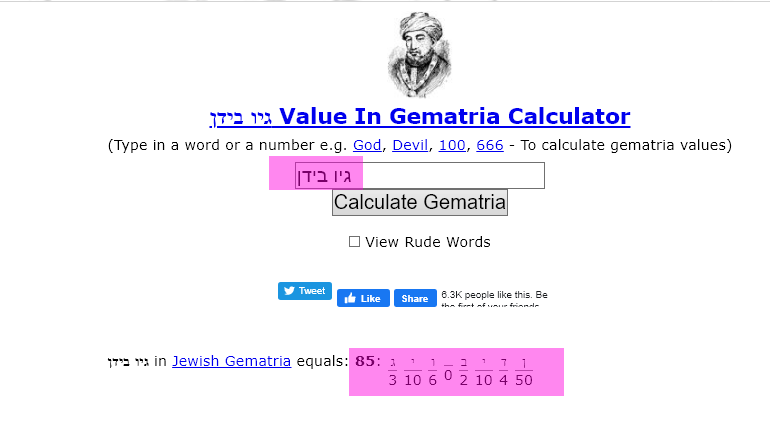Open the 100 example link
770x427 pixels.
[452, 145]
